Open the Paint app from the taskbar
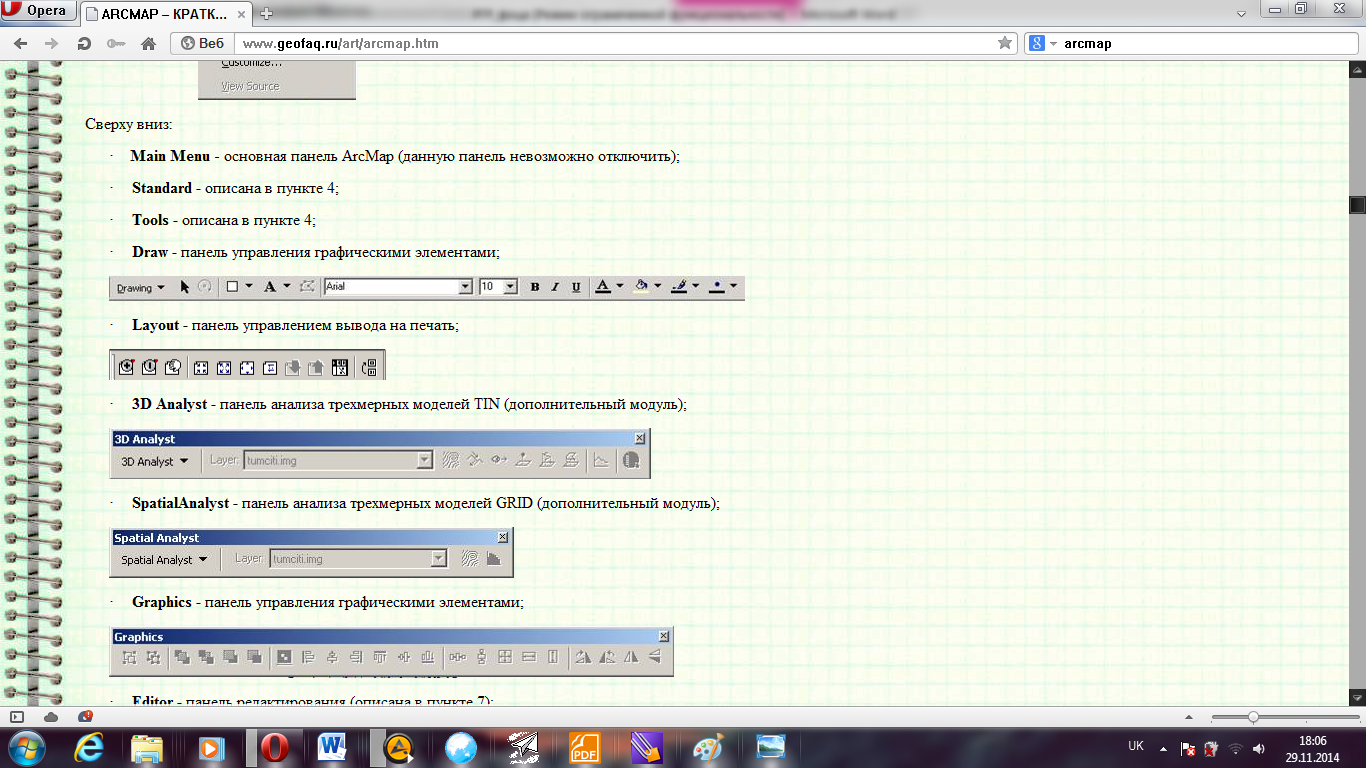 point(707,747)
